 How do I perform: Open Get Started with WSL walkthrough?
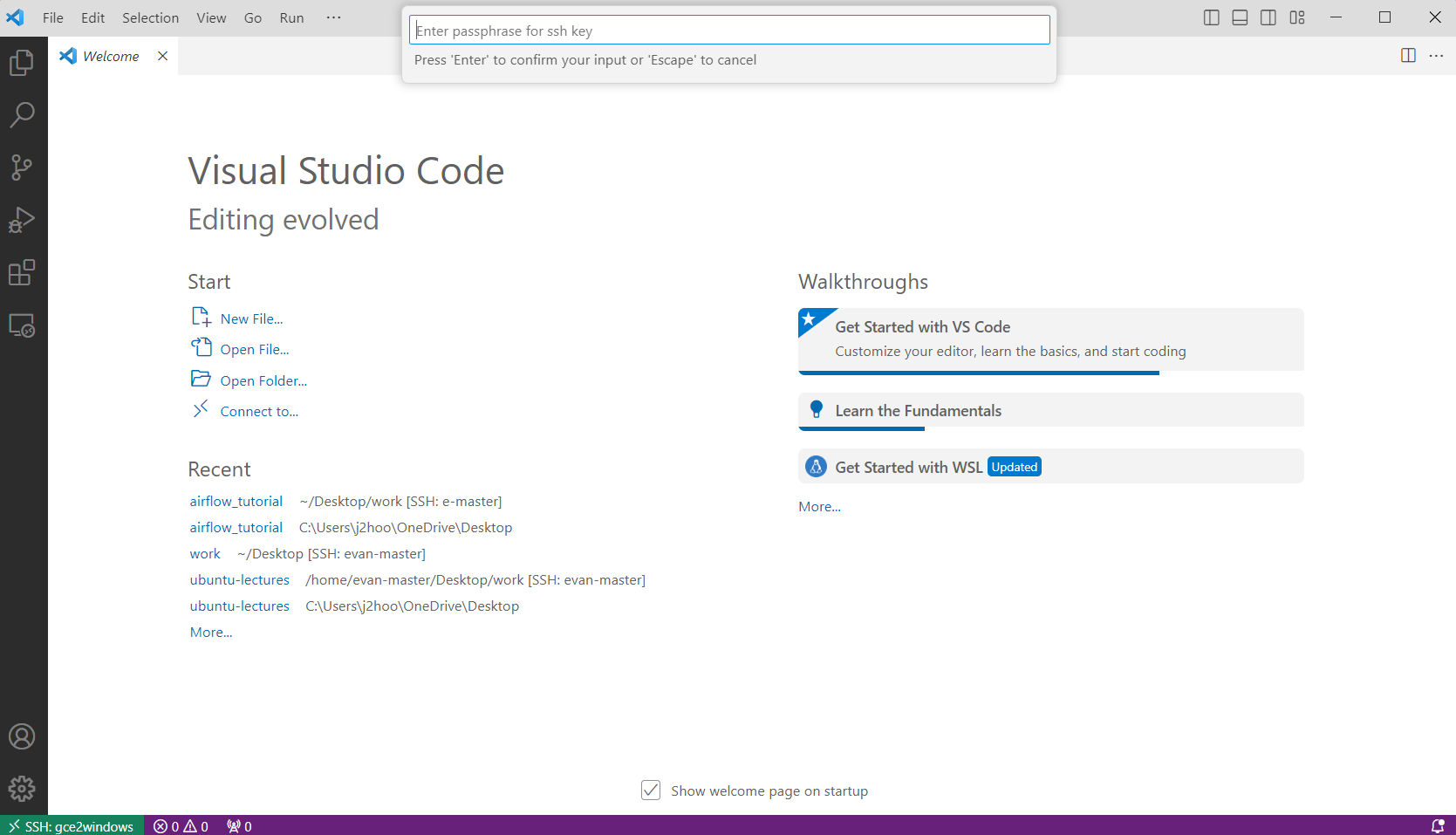pos(1051,466)
